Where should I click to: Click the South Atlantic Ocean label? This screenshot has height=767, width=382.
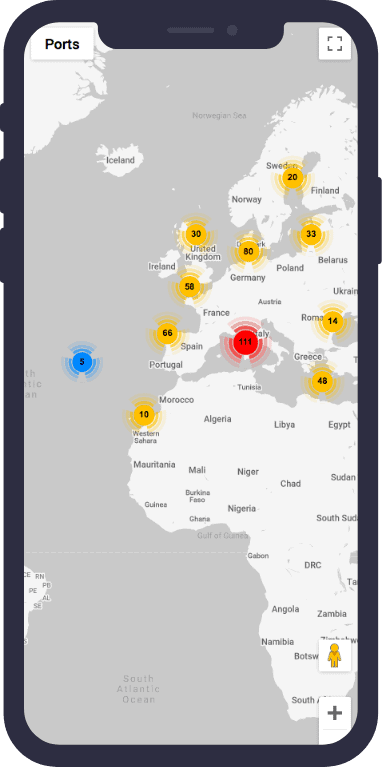(138, 689)
